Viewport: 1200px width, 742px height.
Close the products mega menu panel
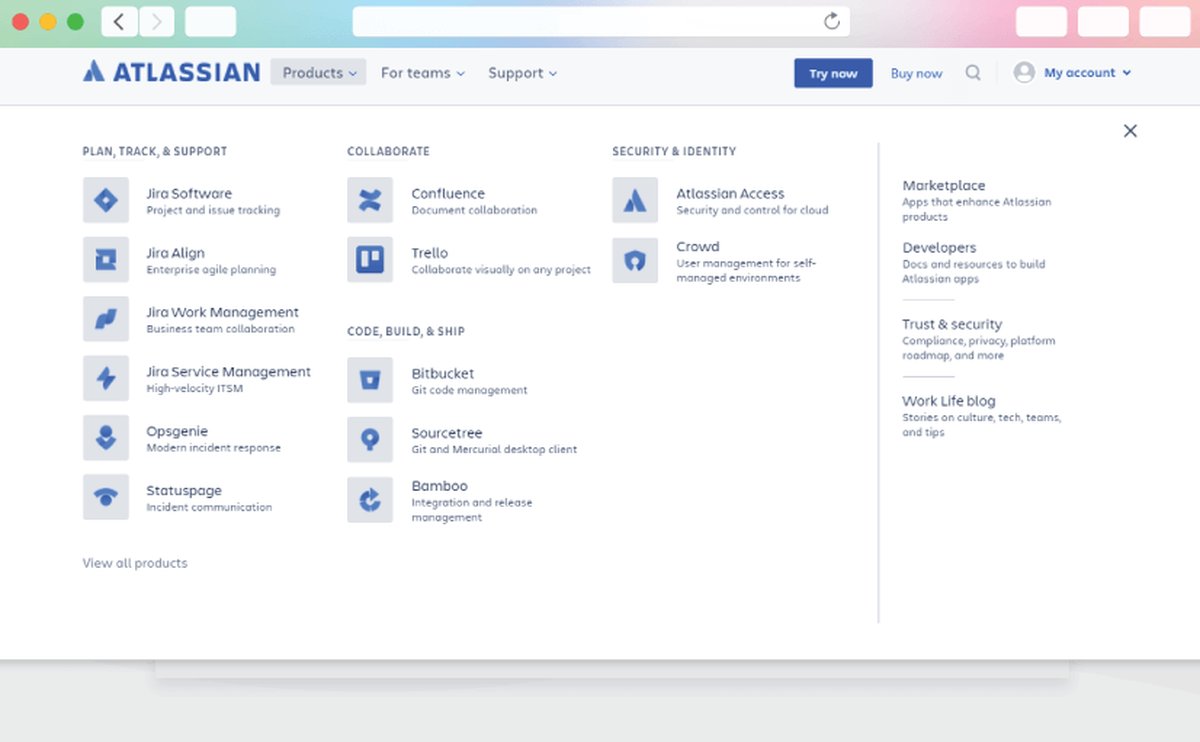(x=1130, y=131)
